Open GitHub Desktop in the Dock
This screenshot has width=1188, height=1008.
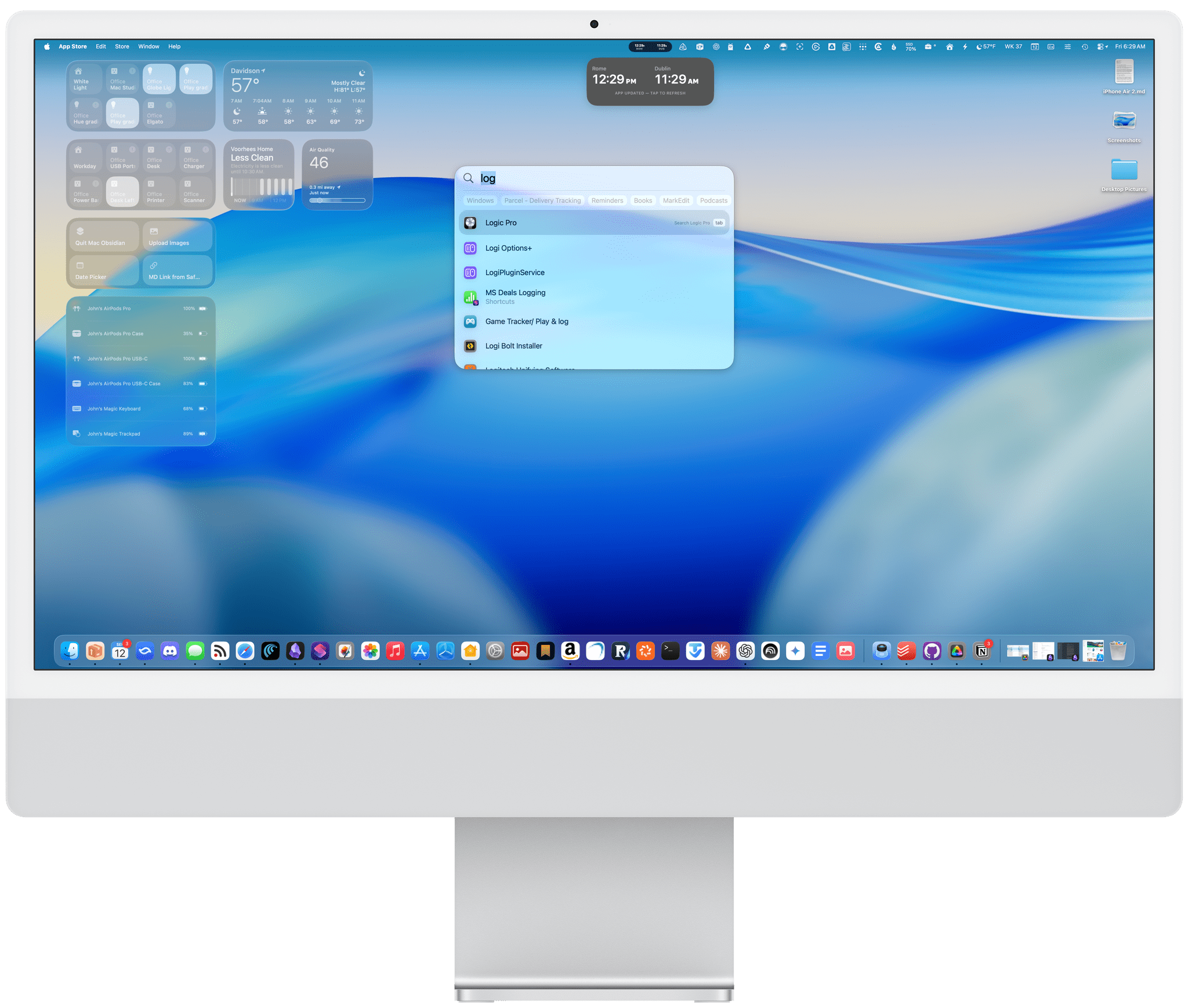(932, 651)
